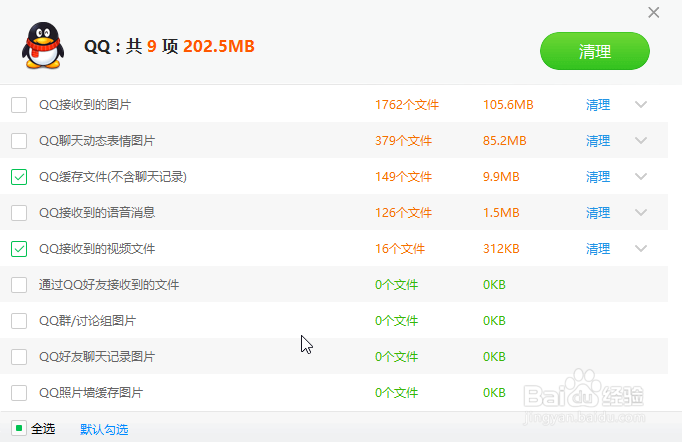This screenshot has width=682, height=442.
Task: Click the 126个文件 count text
Action: 403,213
